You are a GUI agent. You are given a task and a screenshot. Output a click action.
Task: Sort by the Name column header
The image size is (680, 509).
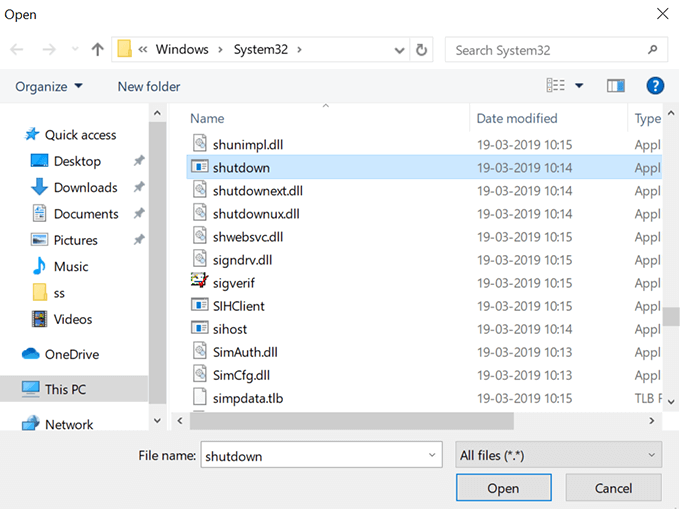click(207, 118)
